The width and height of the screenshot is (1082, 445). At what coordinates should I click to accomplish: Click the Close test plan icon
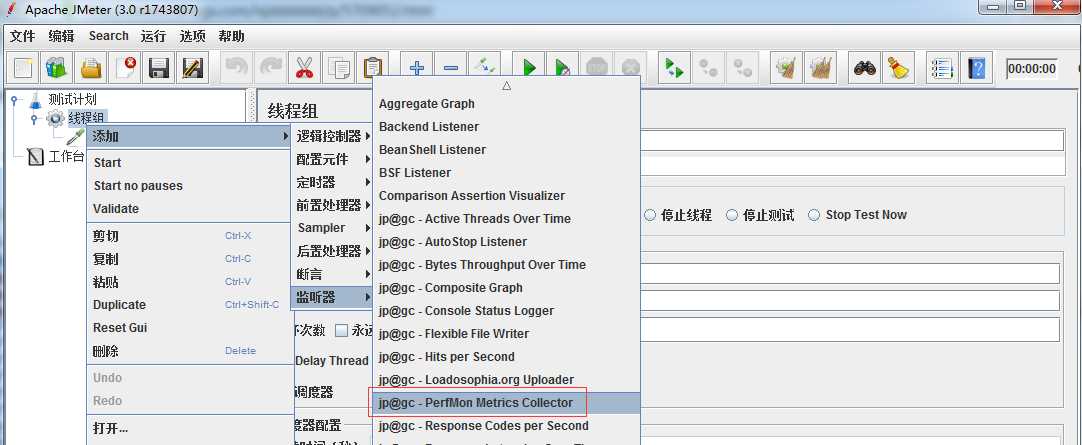(126, 68)
